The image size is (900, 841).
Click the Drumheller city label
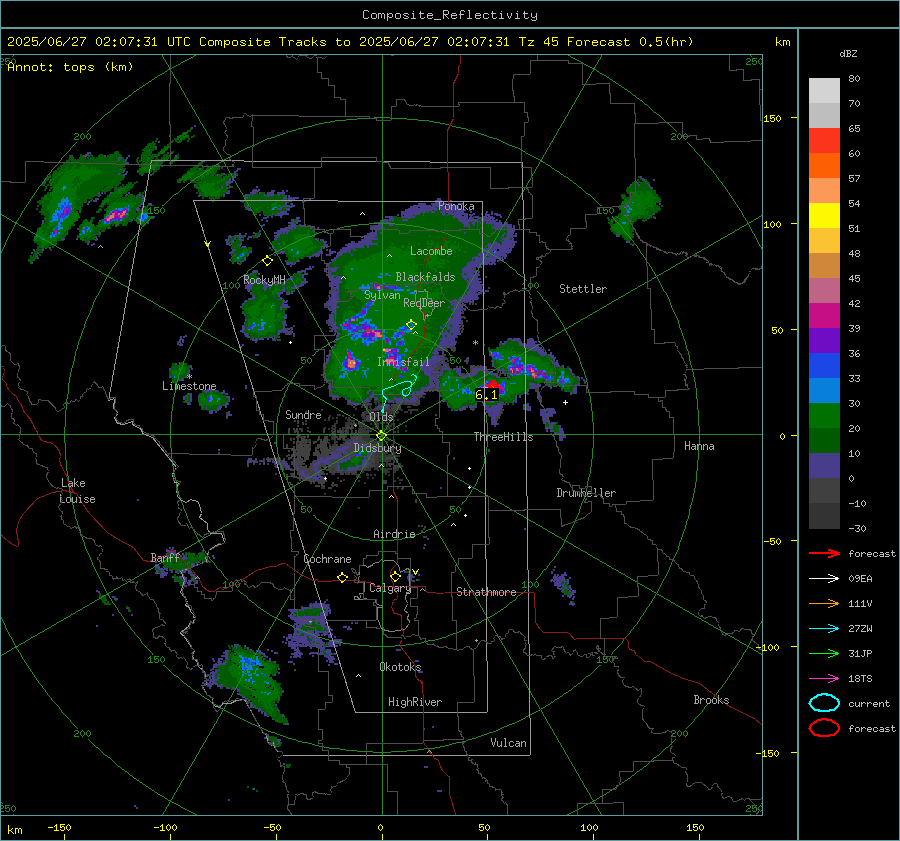(x=586, y=493)
